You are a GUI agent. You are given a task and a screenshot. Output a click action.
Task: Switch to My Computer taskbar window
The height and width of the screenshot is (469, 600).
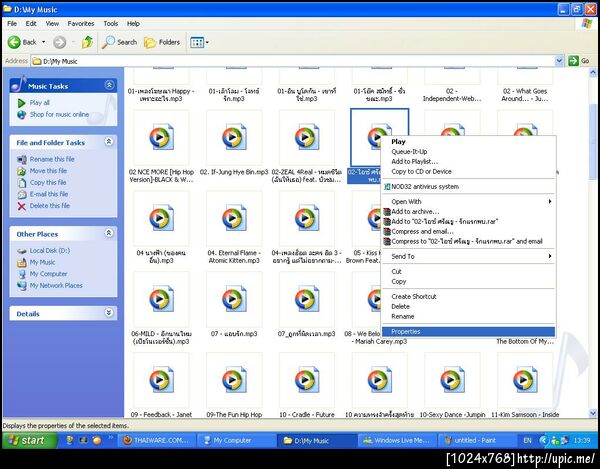(236, 440)
